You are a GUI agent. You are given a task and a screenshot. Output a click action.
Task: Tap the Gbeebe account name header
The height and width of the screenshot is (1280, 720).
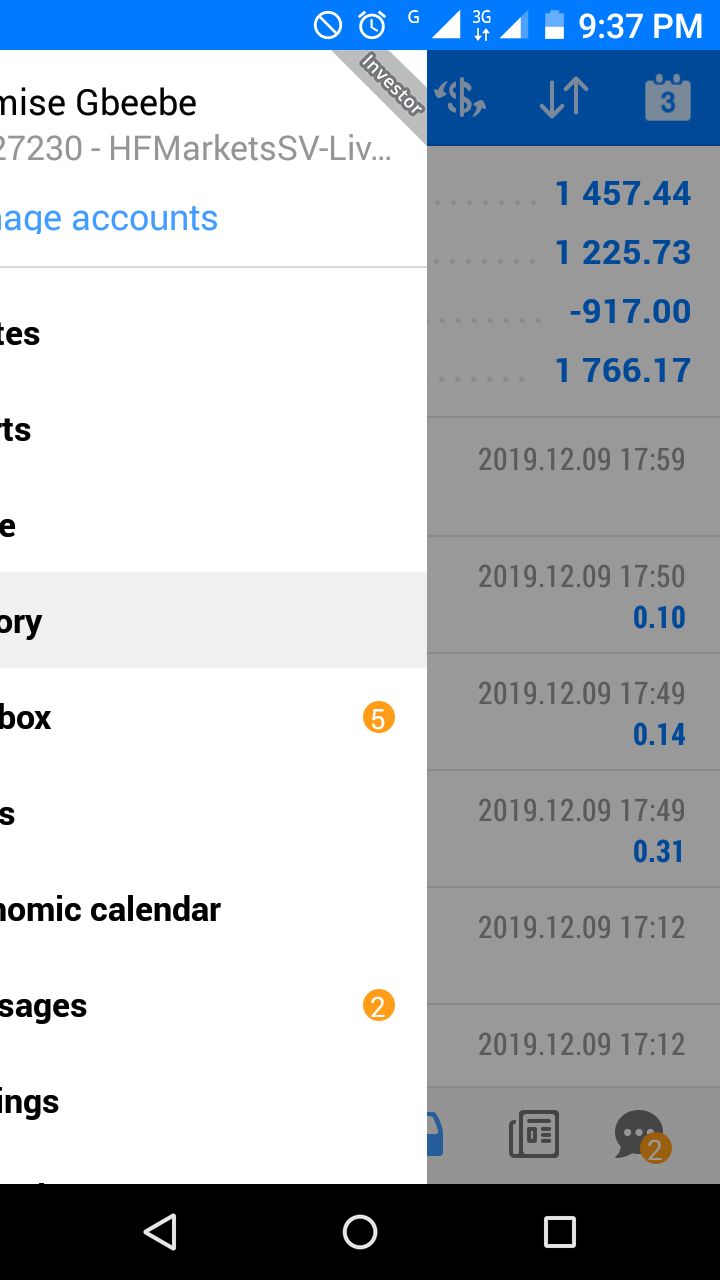tap(98, 102)
